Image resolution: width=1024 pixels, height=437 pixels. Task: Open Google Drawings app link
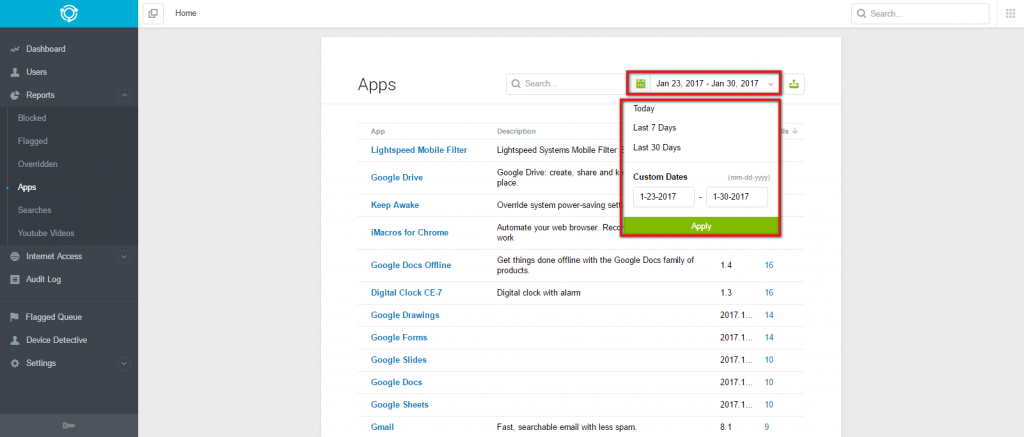point(405,315)
